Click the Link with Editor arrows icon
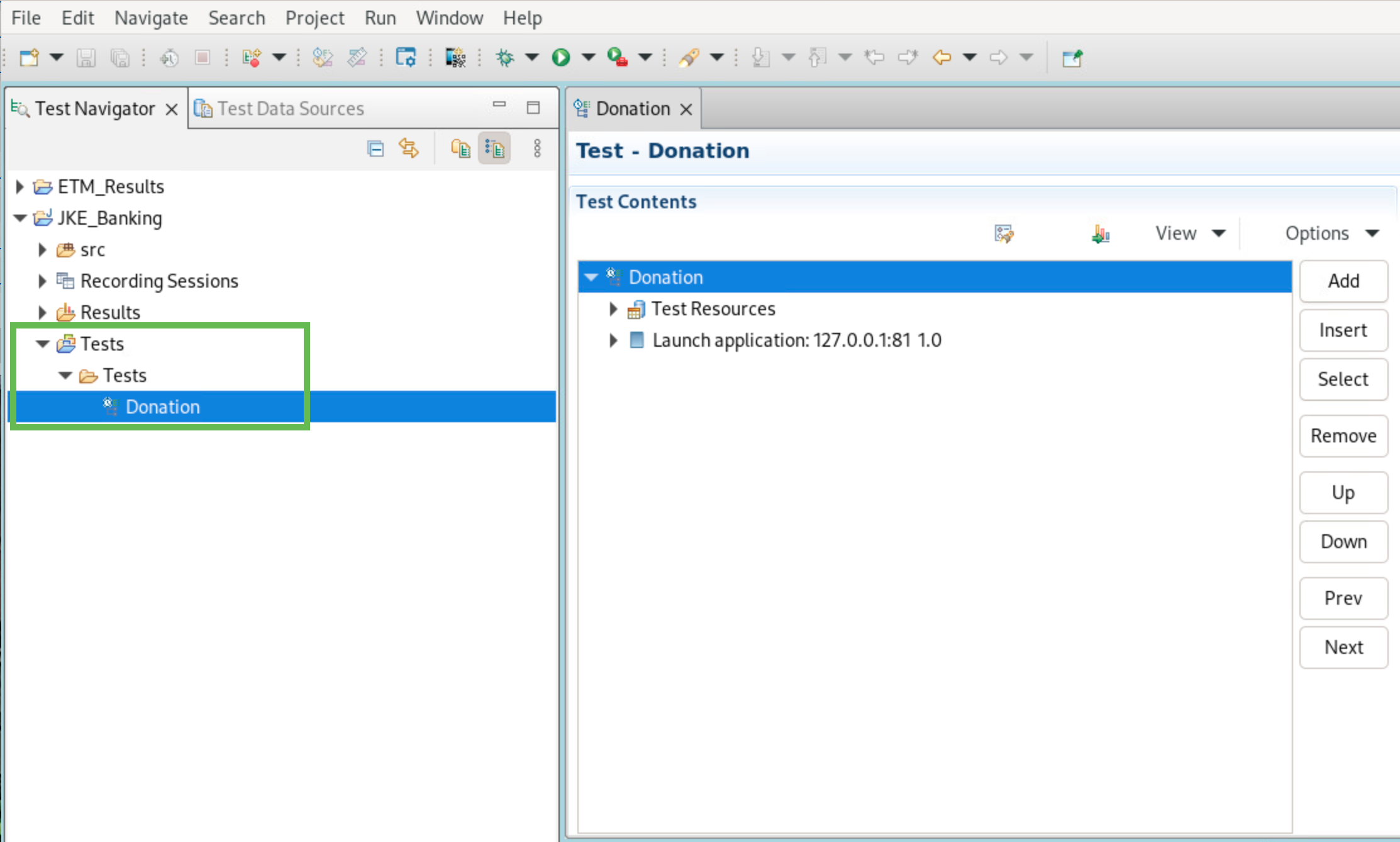Screen dimensions: 1400x842 [409, 149]
